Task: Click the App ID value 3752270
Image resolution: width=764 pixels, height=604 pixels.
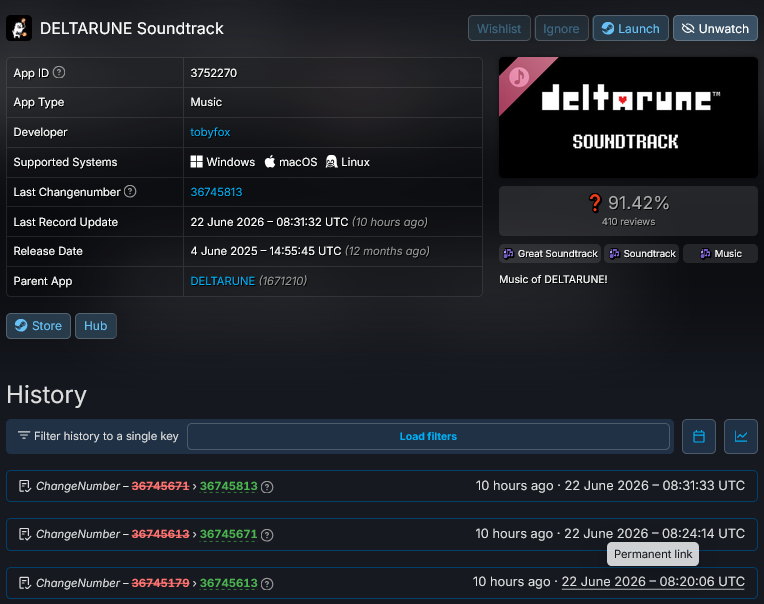Action: (x=213, y=73)
